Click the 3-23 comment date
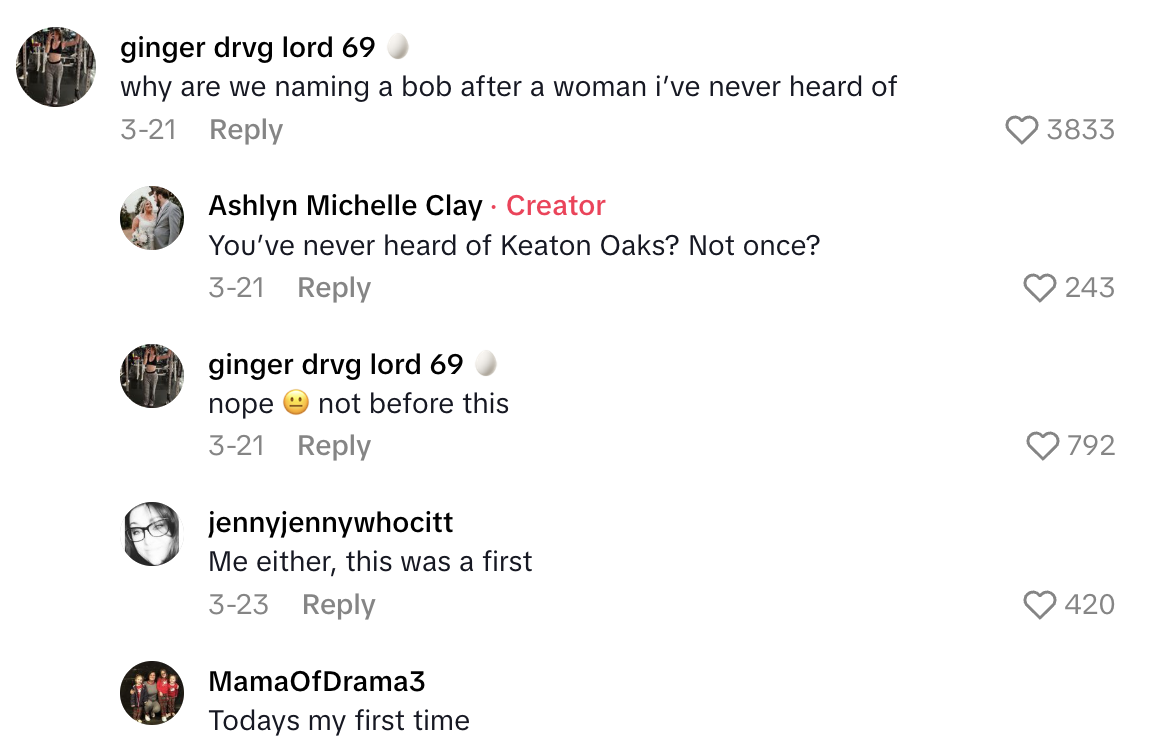Image resolution: width=1156 pixels, height=748 pixels. [238, 605]
